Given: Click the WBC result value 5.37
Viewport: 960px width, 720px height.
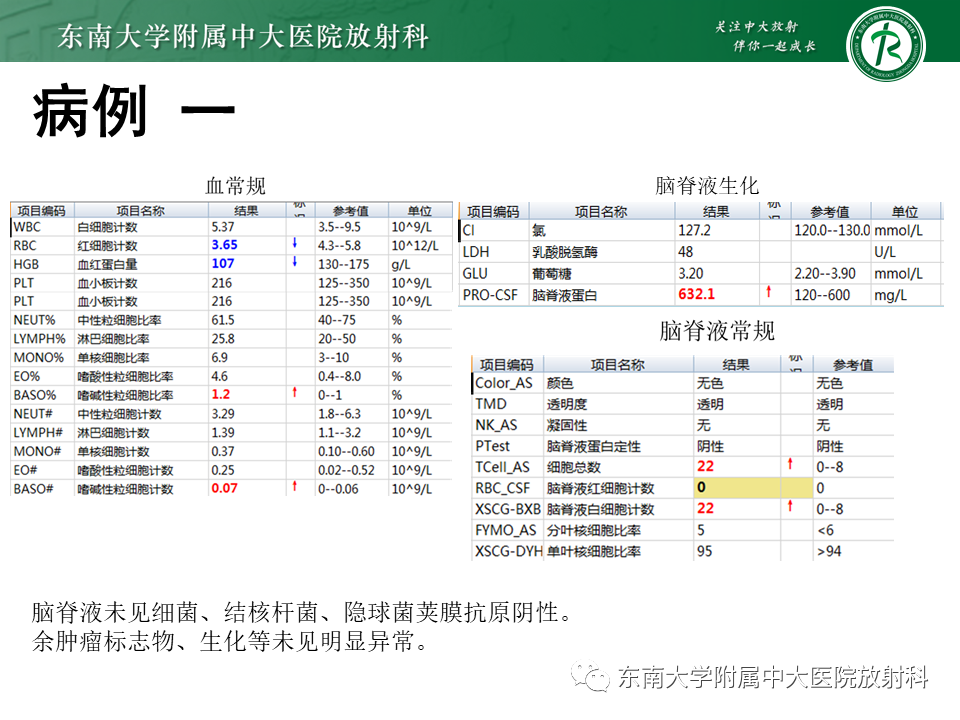Looking at the screenshot, I should [223, 227].
